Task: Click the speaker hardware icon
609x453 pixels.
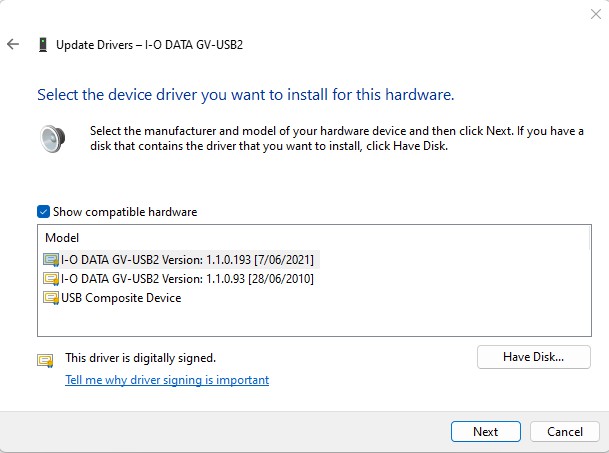Action: pyautogui.click(x=52, y=137)
